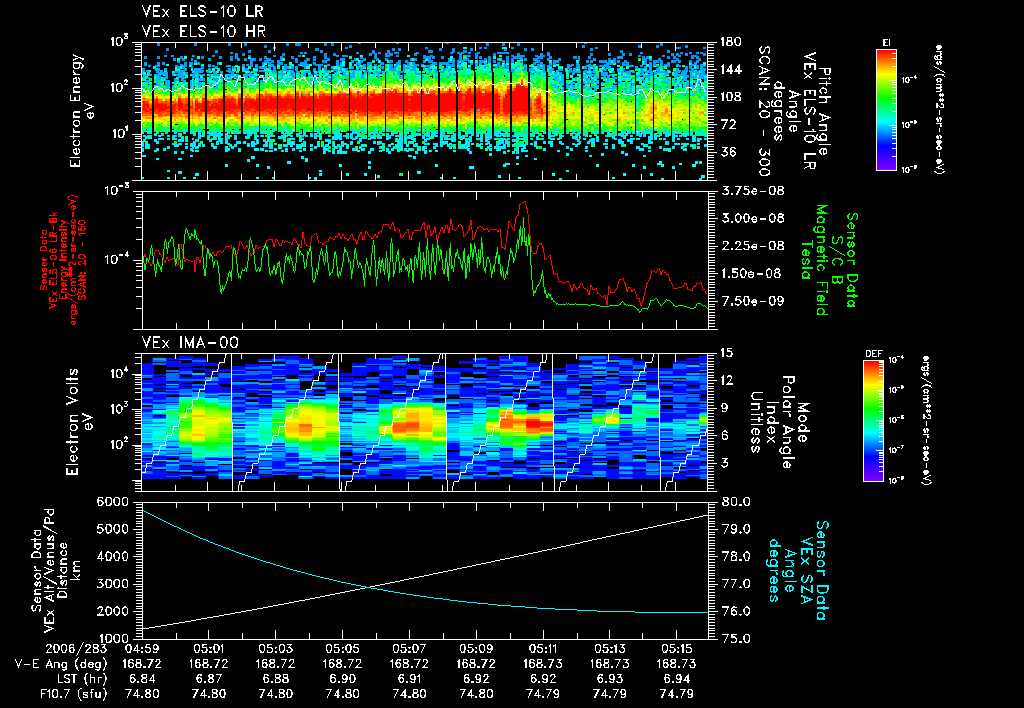This screenshot has height=708, width=1024.
Task: Click the 'V-E Ang (deg)' row label
Action: pyautogui.click(x=61, y=664)
